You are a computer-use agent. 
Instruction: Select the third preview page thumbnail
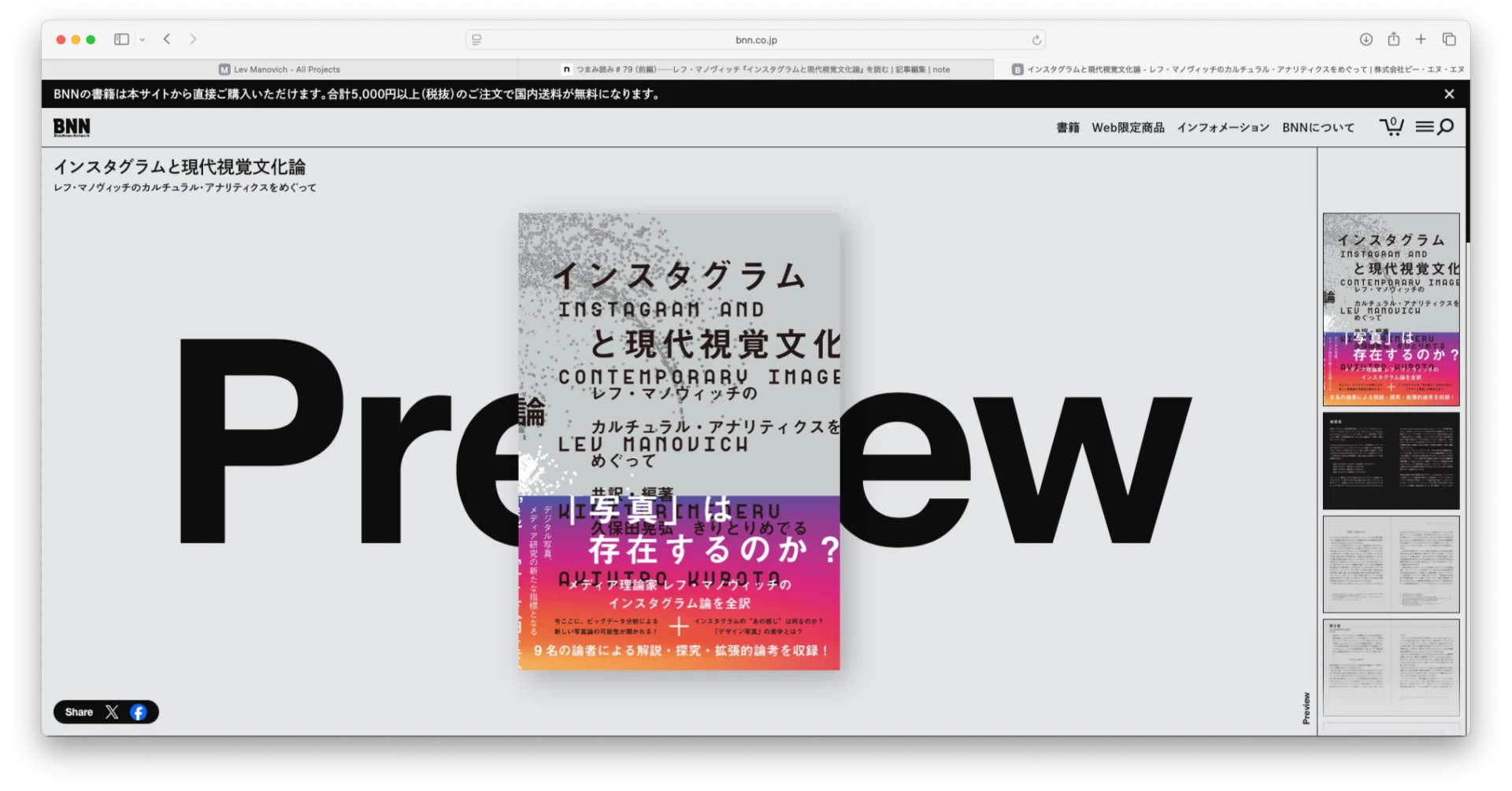(x=1391, y=564)
